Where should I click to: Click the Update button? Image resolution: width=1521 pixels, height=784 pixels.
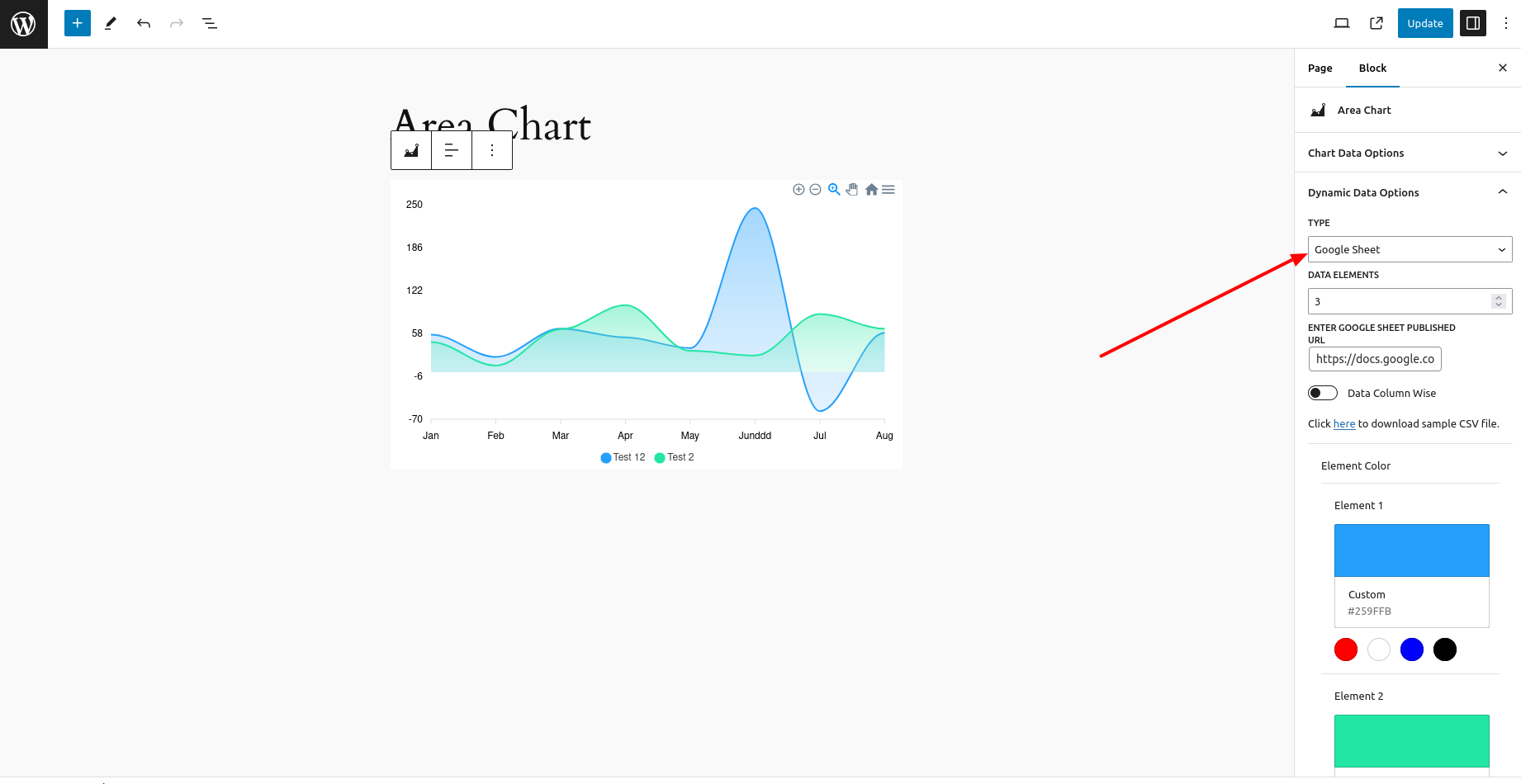tap(1424, 23)
